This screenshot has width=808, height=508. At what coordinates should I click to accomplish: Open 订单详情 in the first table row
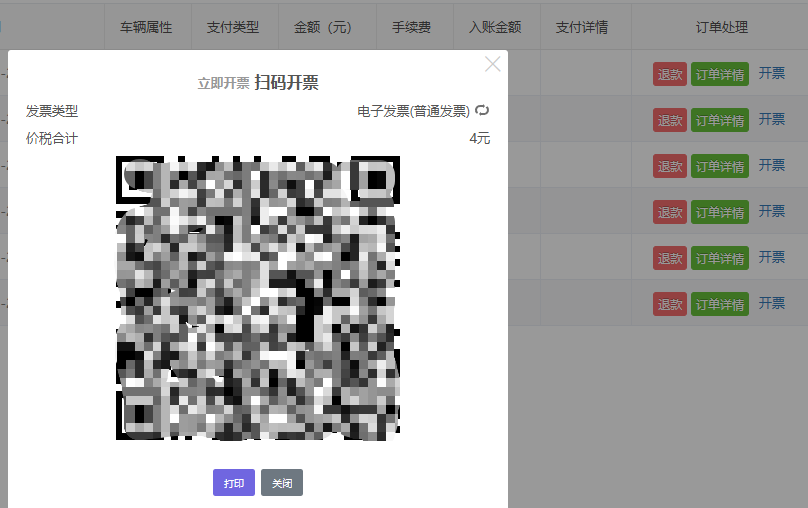pyautogui.click(x=720, y=74)
